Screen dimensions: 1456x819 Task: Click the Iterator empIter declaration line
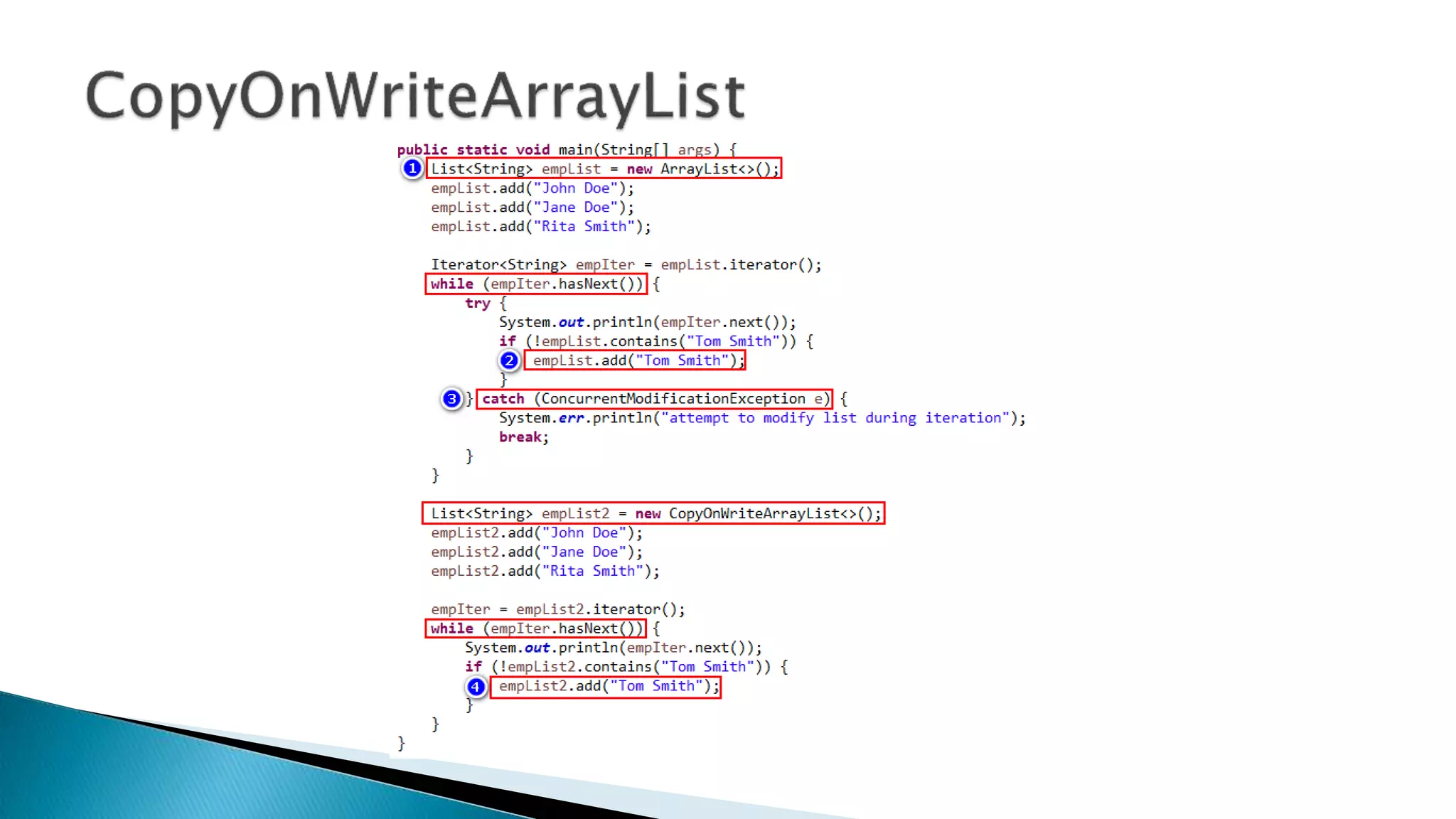[626, 264]
